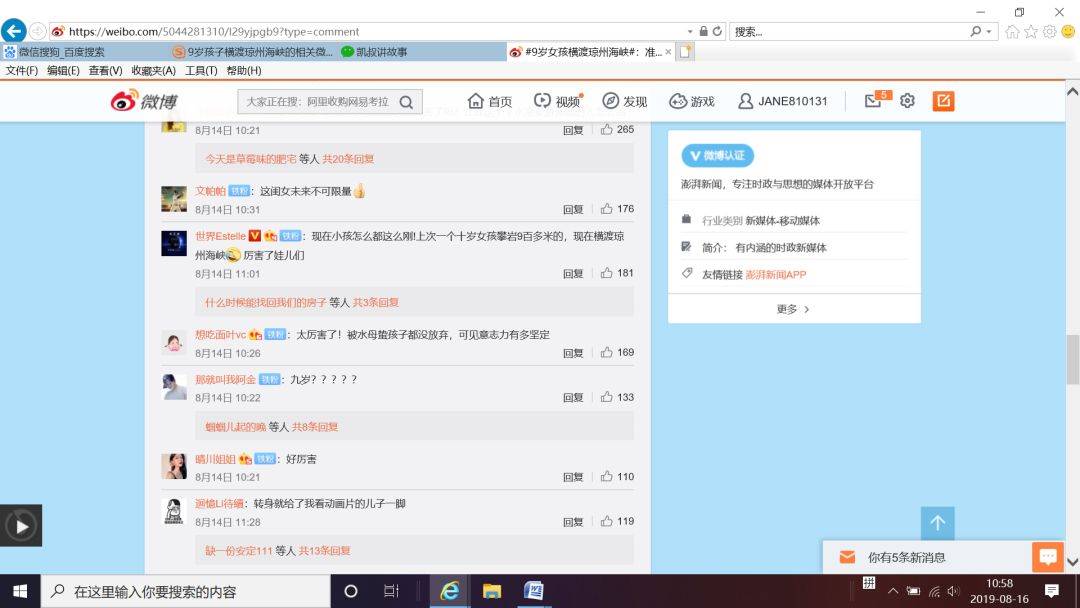Switch to the 凯叔讲故事 tab

point(422,52)
